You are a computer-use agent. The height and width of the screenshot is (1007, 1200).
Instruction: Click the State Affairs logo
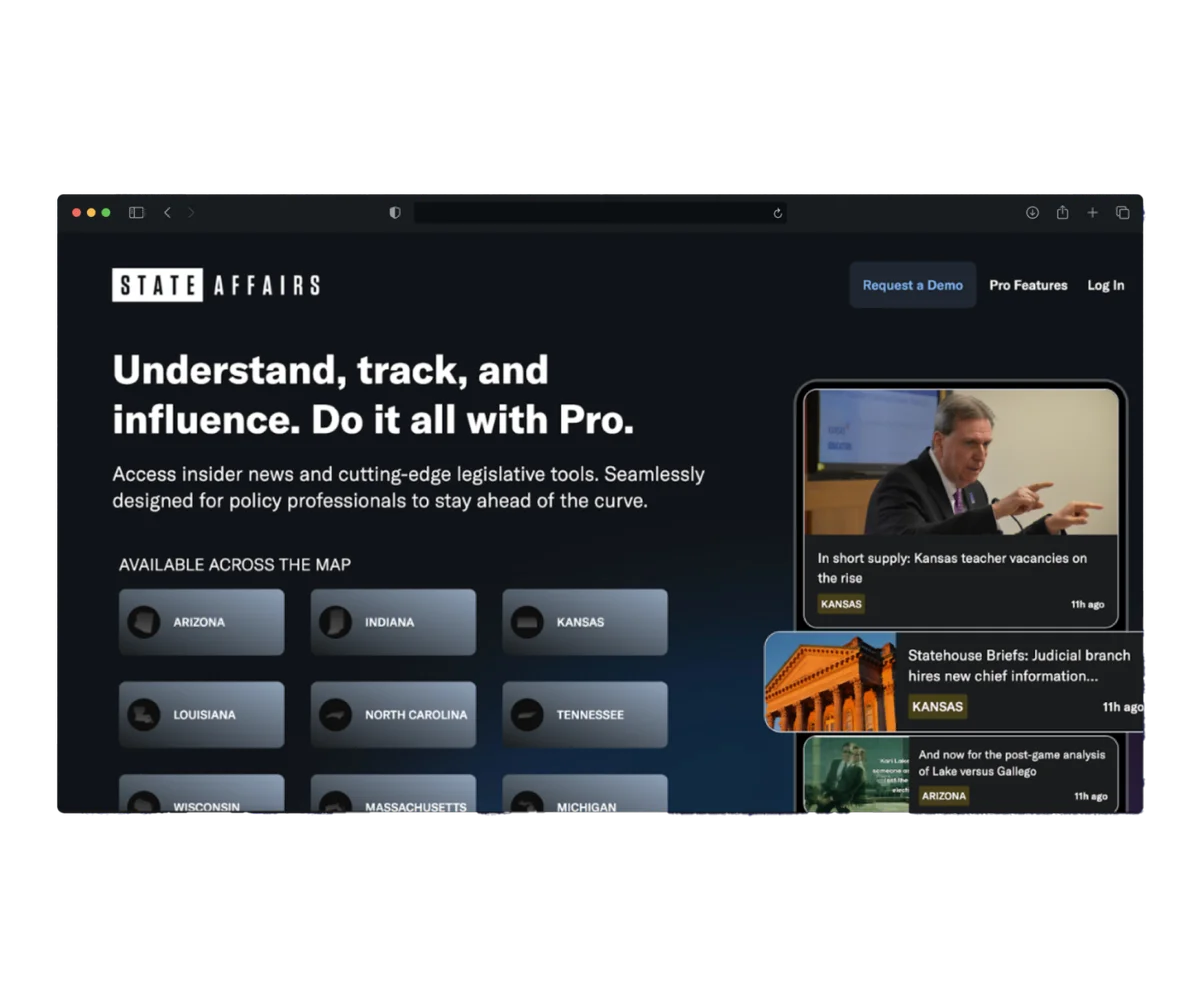(216, 285)
